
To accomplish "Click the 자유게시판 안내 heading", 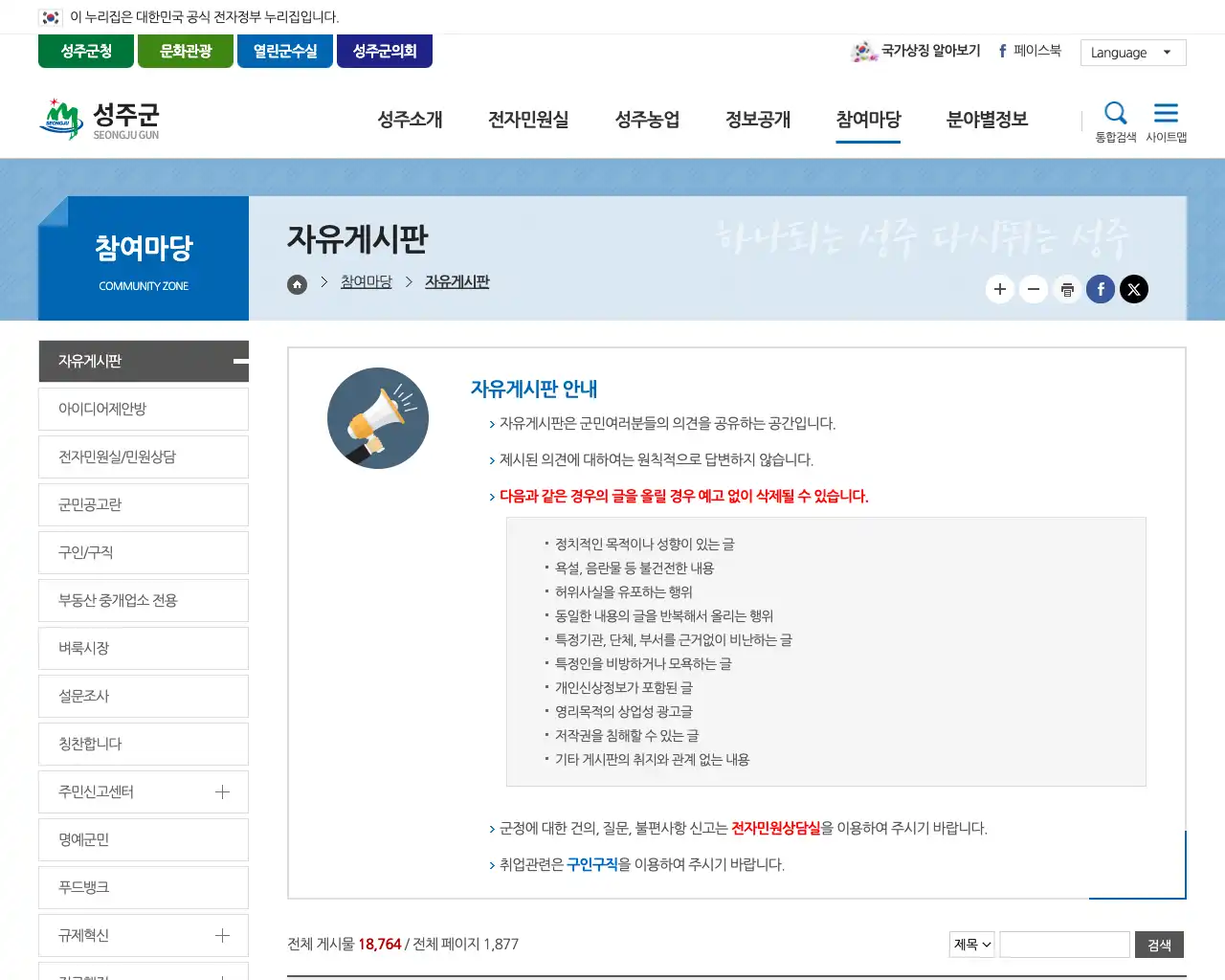I will 534,389.
